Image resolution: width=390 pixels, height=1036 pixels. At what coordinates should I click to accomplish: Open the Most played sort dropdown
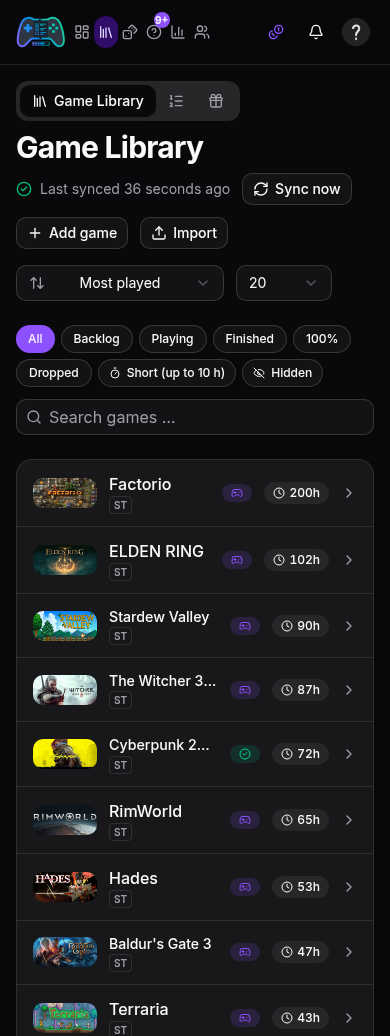[120, 283]
